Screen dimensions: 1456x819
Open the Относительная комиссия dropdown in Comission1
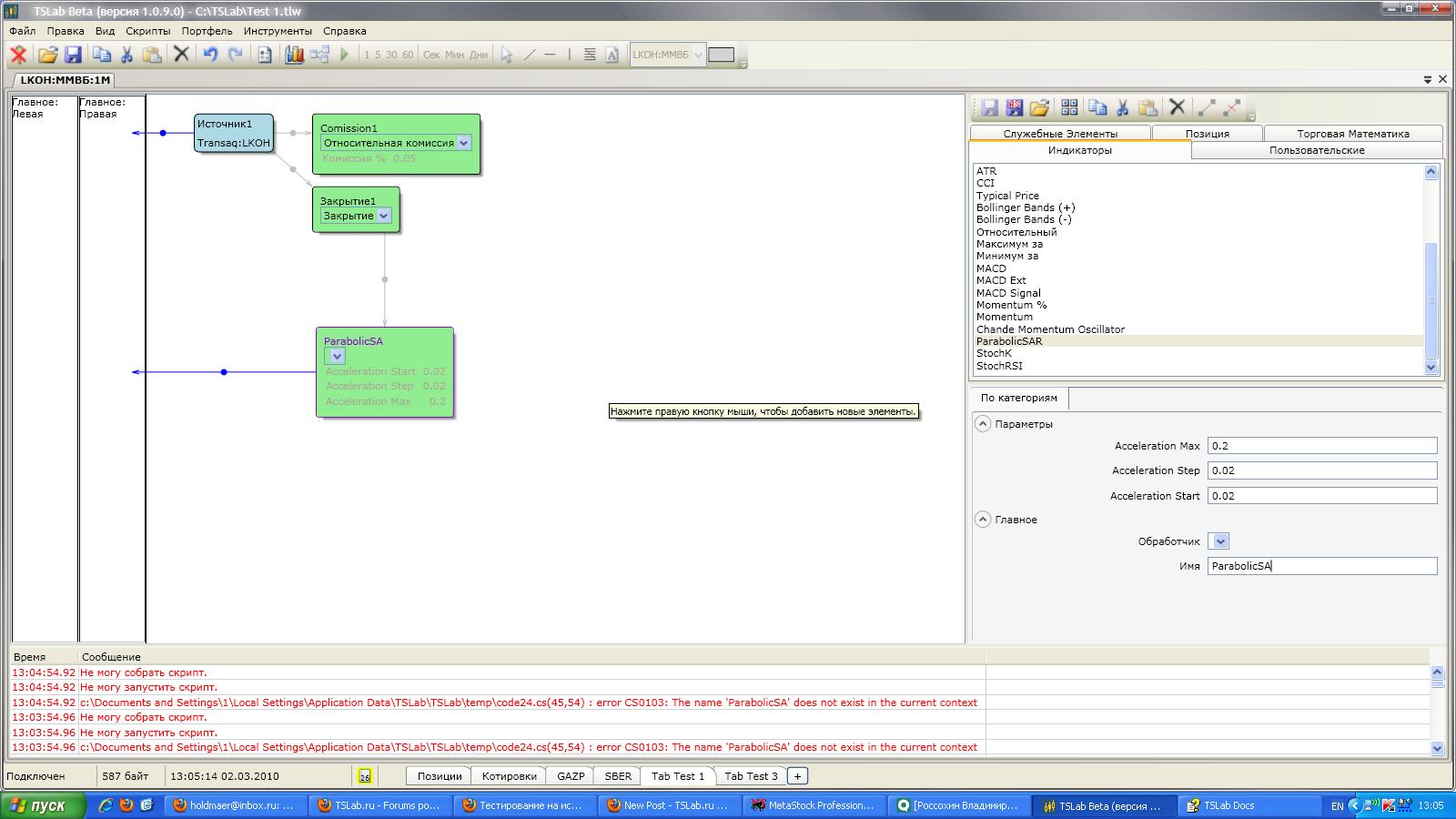[x=464, y=143]
